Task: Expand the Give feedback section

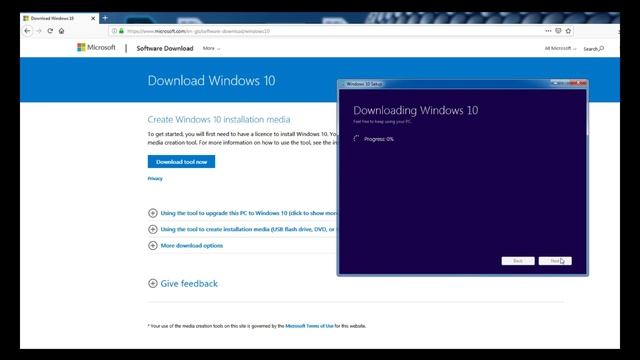Action: 183,283
